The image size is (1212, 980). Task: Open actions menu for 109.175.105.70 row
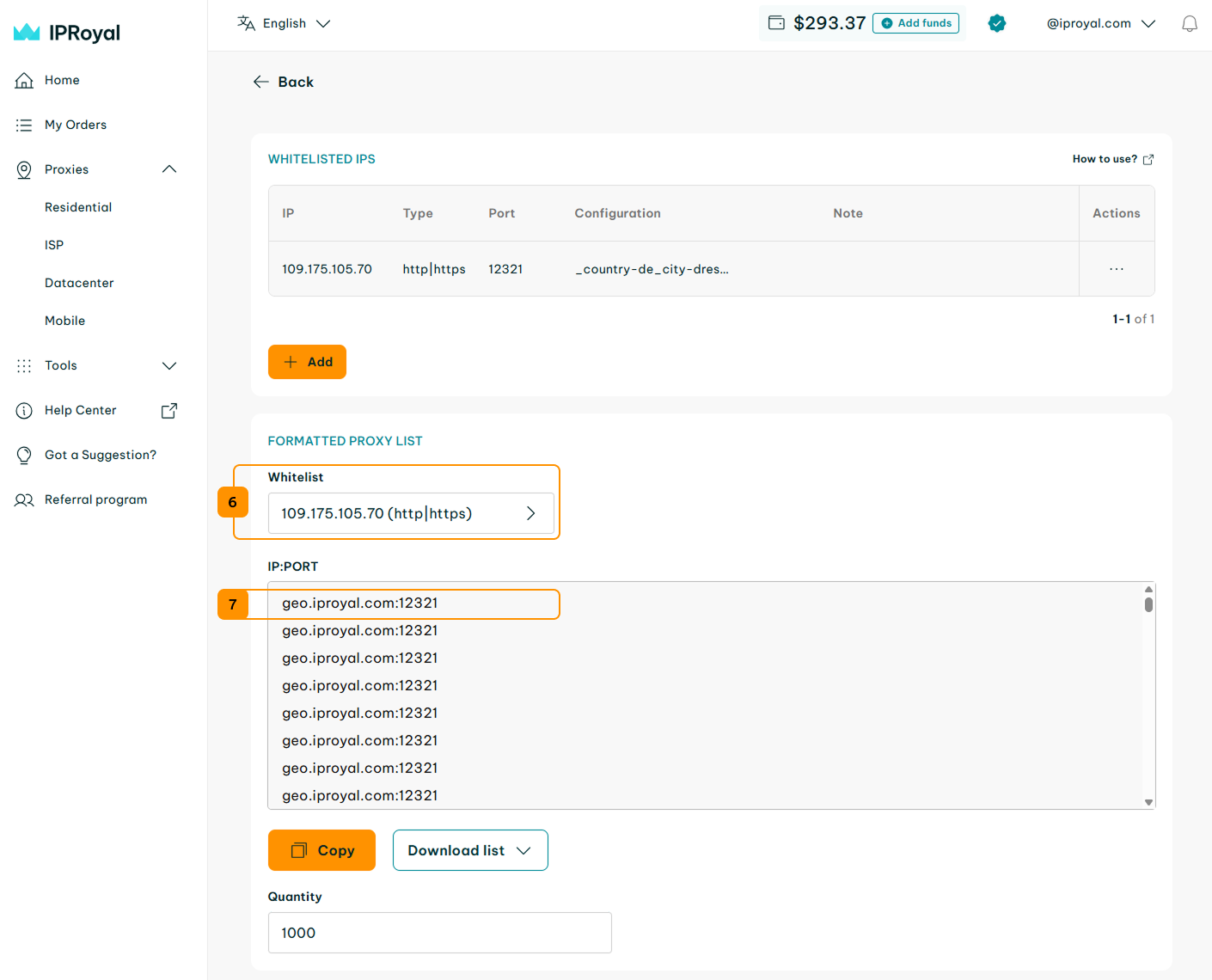pyautogui.click(x=1117, y=269)
